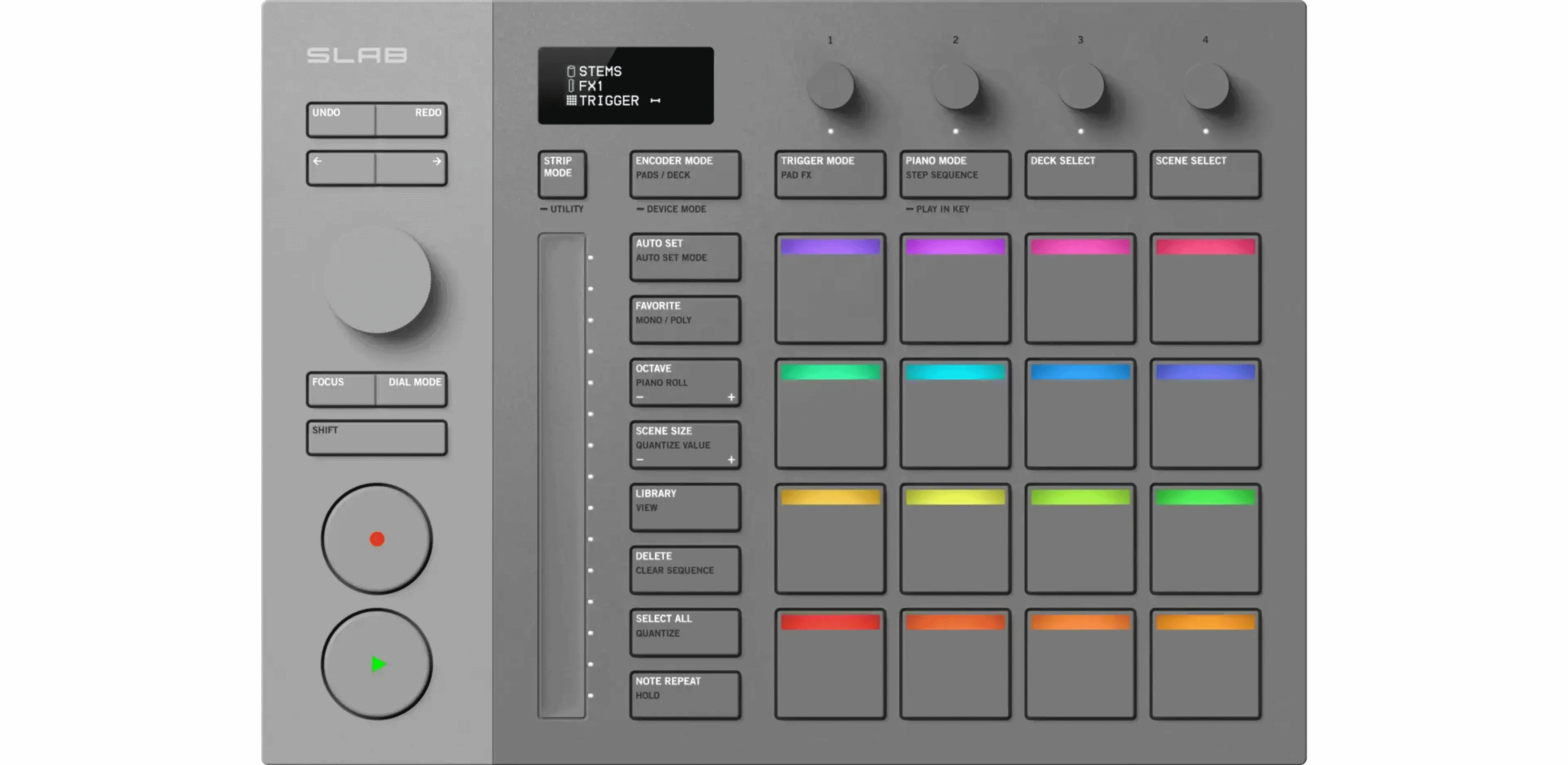Screen dimensions: 1568x765
Task: Toggle the Note Repeat Hold button
Action: [685, 694]
